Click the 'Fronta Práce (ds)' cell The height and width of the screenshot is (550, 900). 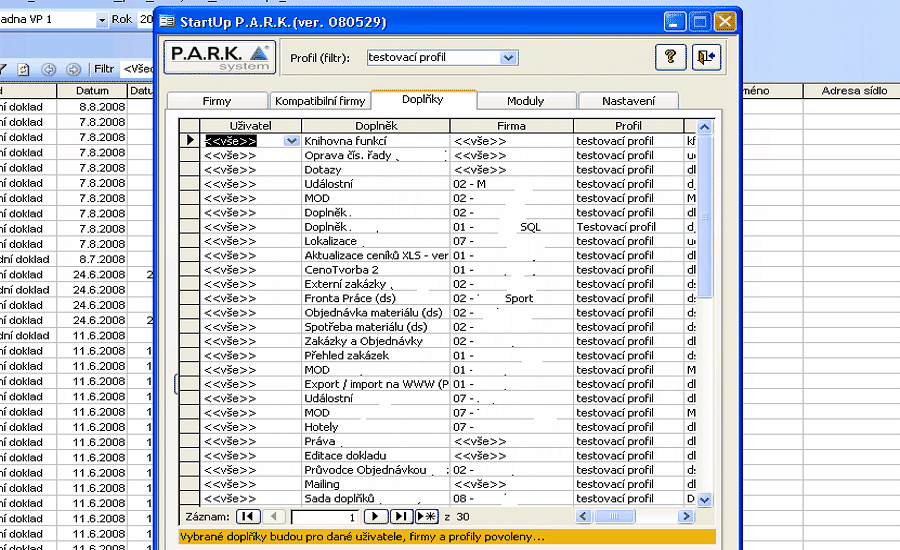pyautogui.click(x=376, y=298)
